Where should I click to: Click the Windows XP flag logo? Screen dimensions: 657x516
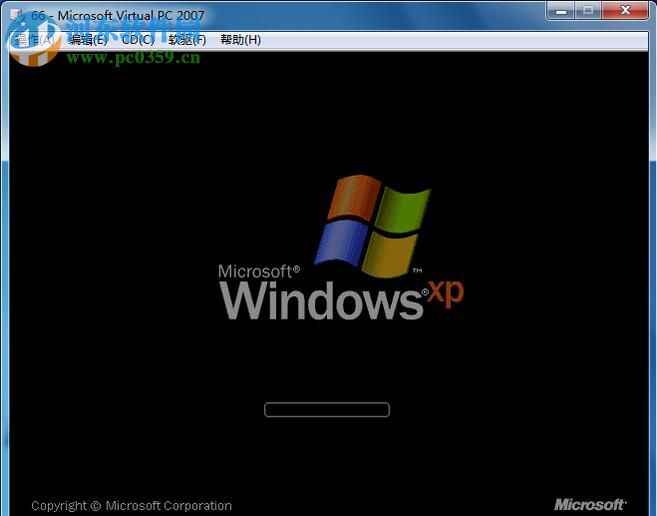(373, 226)
